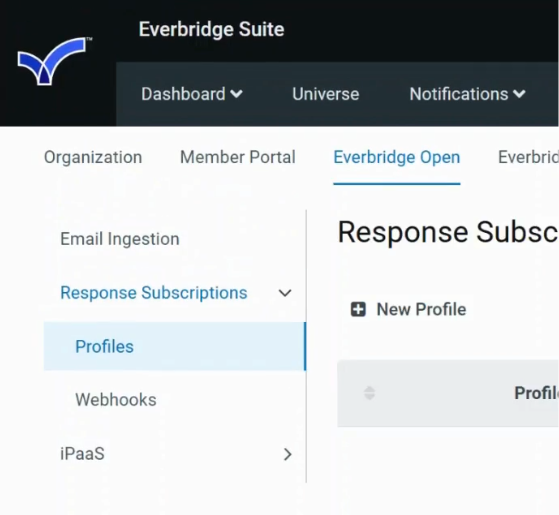This screenshot has height=515, width=559.
Task: Click the plus icon beside New Profile
Action: pyautogui.click(x=358, y=309)
